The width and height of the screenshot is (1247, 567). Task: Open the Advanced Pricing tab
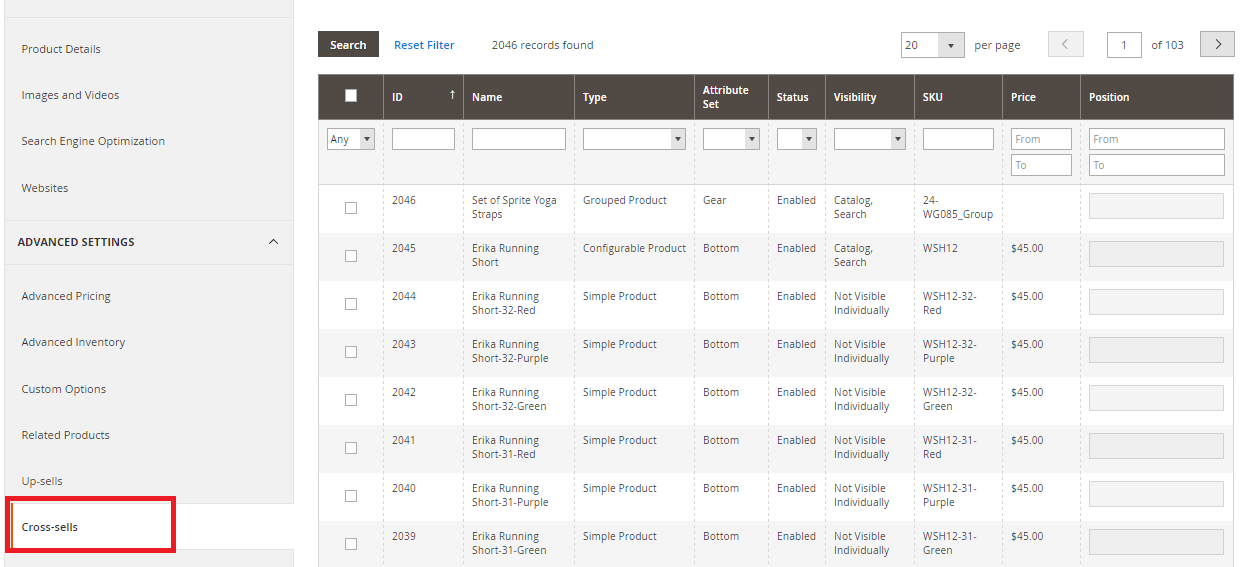pos(66,296)
